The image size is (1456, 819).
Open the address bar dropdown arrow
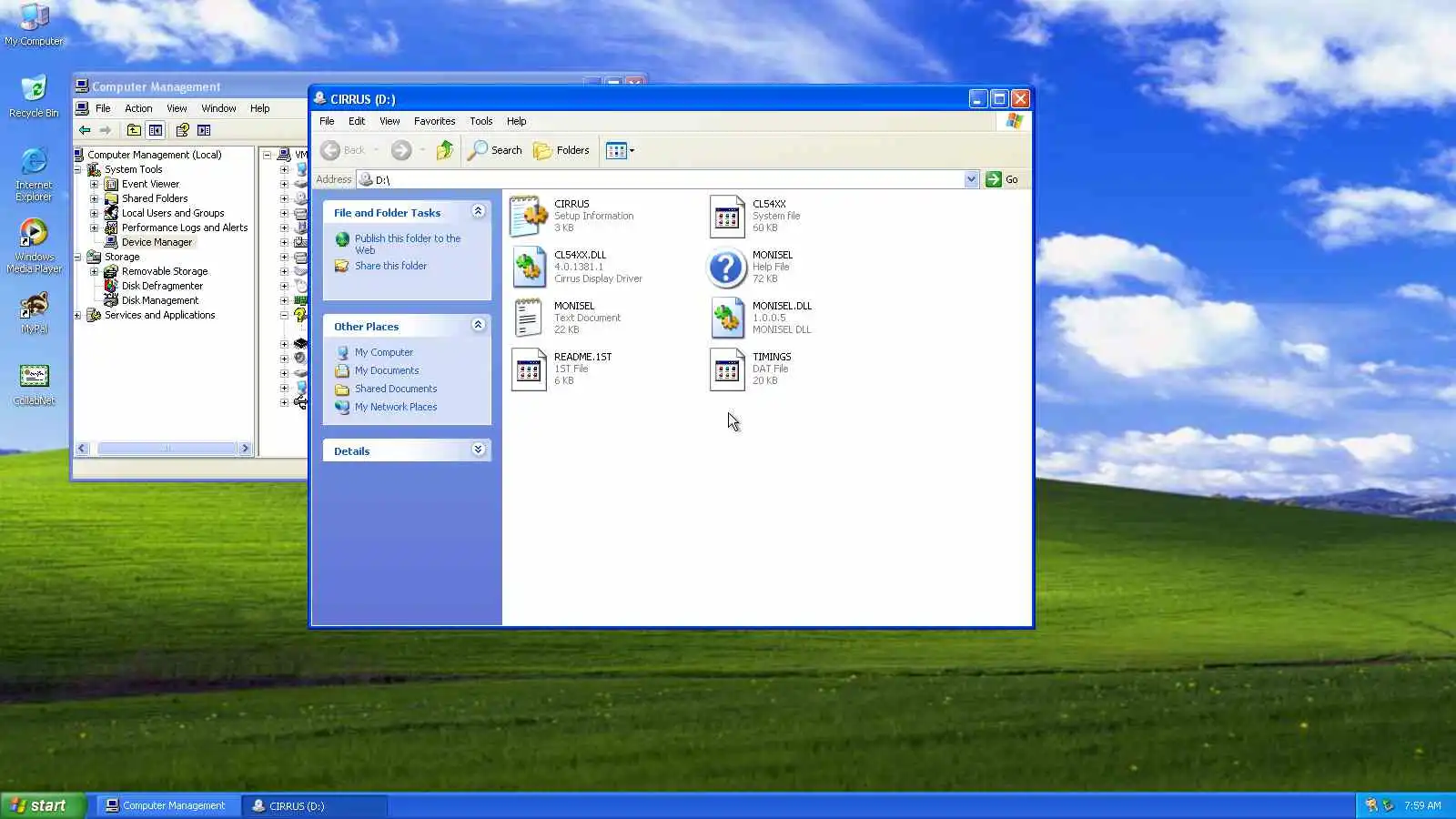pyautogui.click(x=971, y=179)
